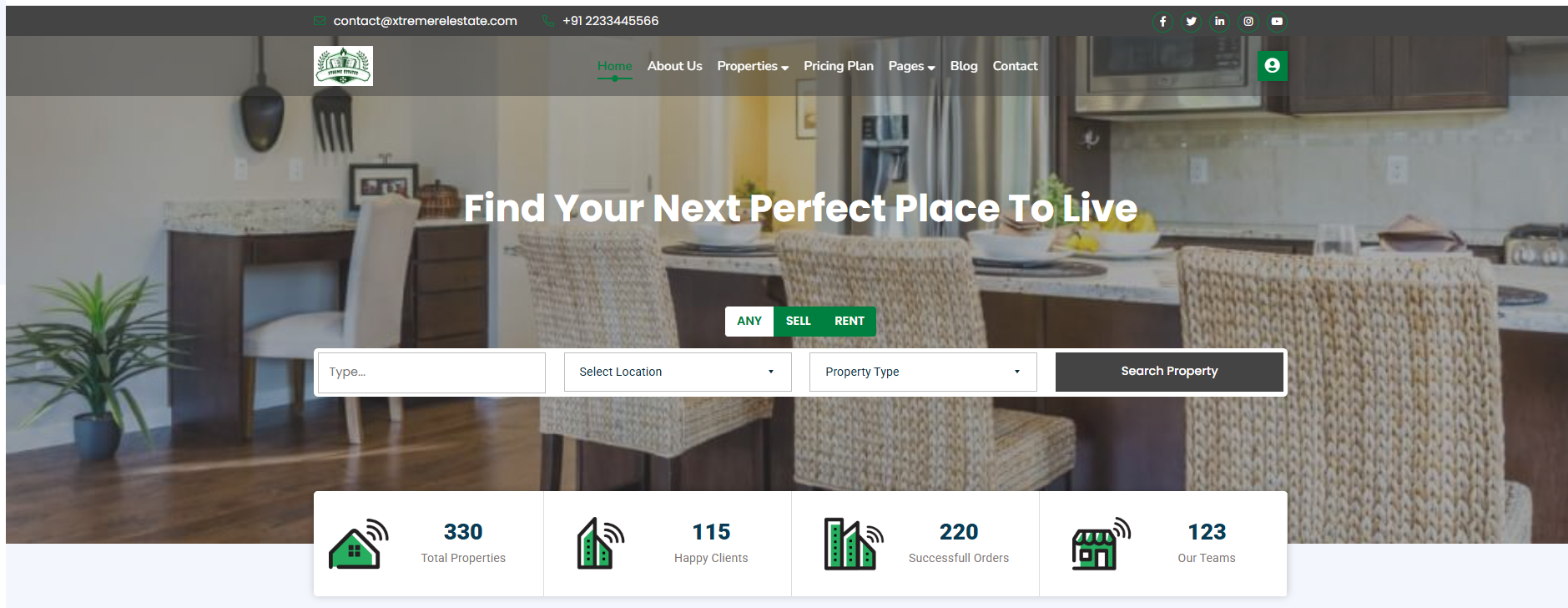This screenshot has height=608, width=1568.
Task: Open the Instagram social icon
Action: (x=1248, y=22)
